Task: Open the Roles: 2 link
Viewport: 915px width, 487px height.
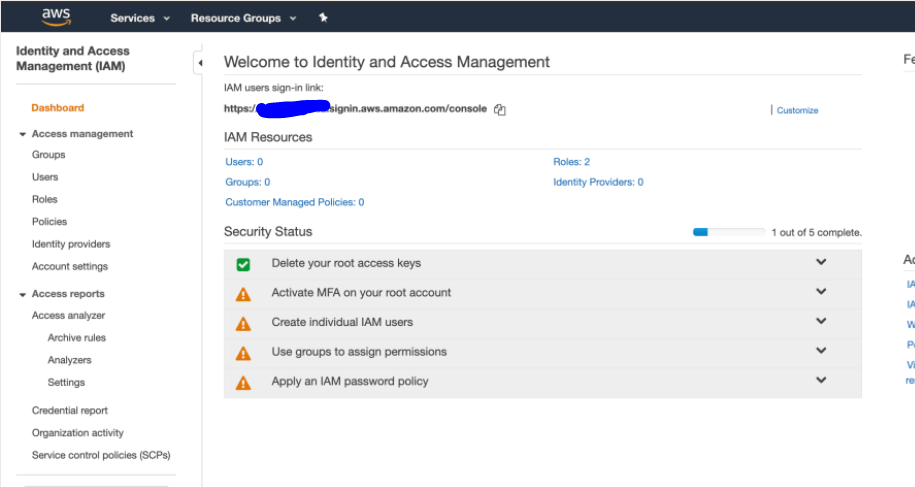Action: click(571, 162)
